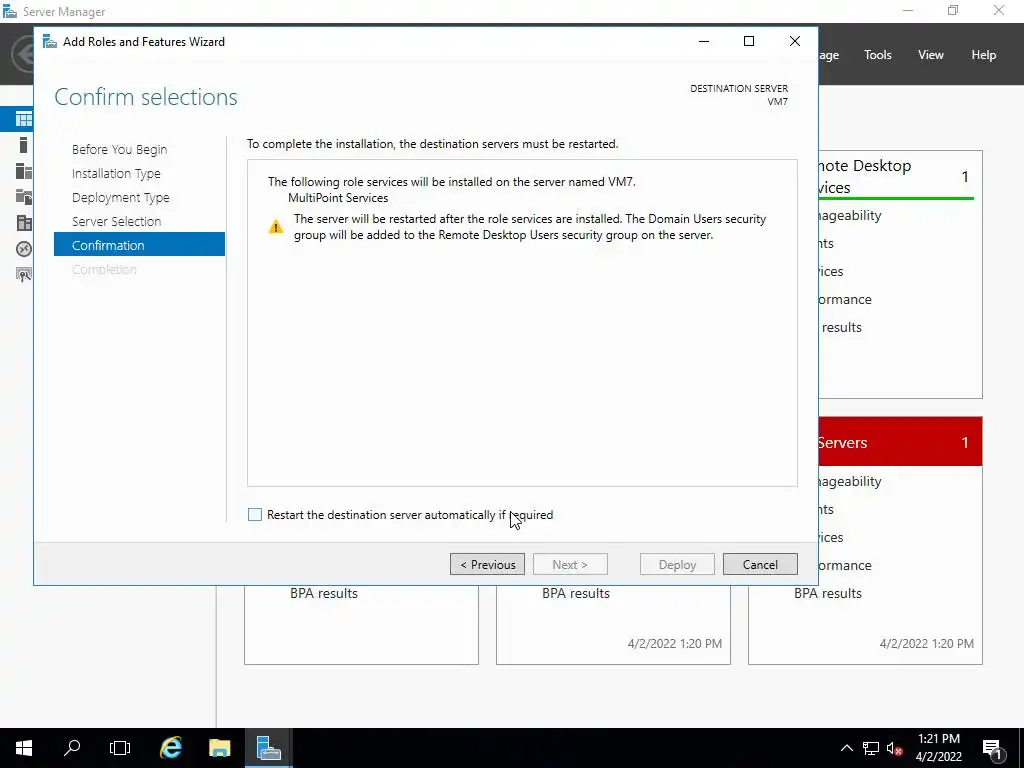Image resolution: width=1024 pixels, height=768 pixels.
Task: Click Performance in Remote Desktop Services tile
Action: (845, 299)
